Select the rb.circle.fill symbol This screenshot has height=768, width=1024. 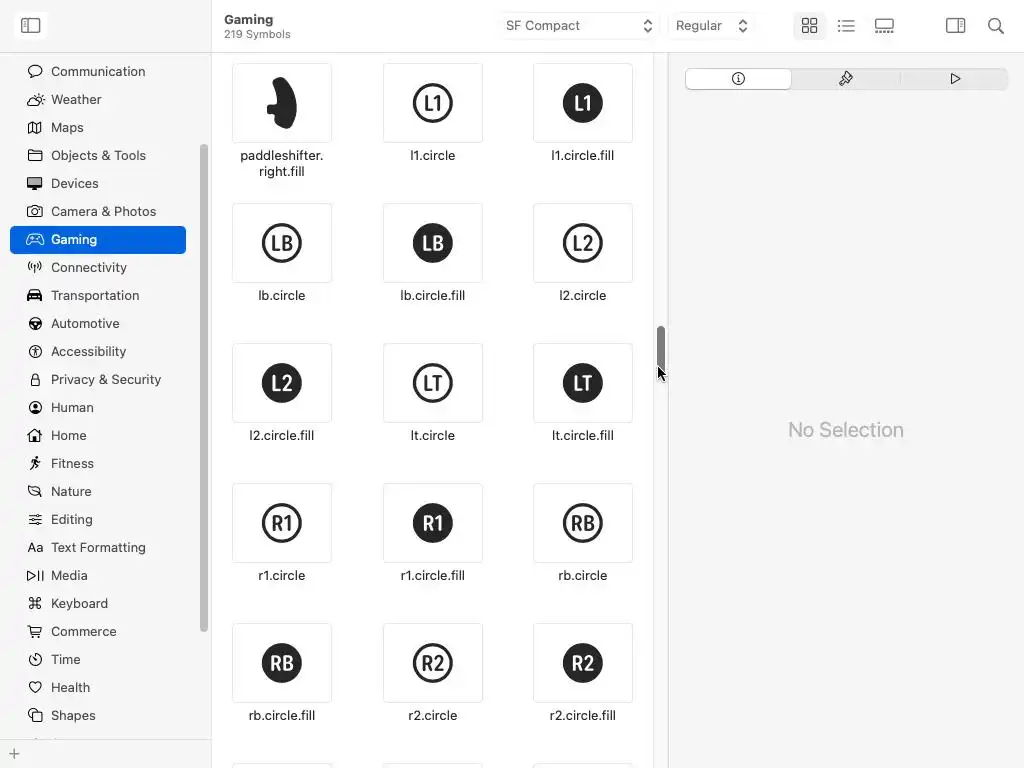pyautogui.click(x=282, y=663)
